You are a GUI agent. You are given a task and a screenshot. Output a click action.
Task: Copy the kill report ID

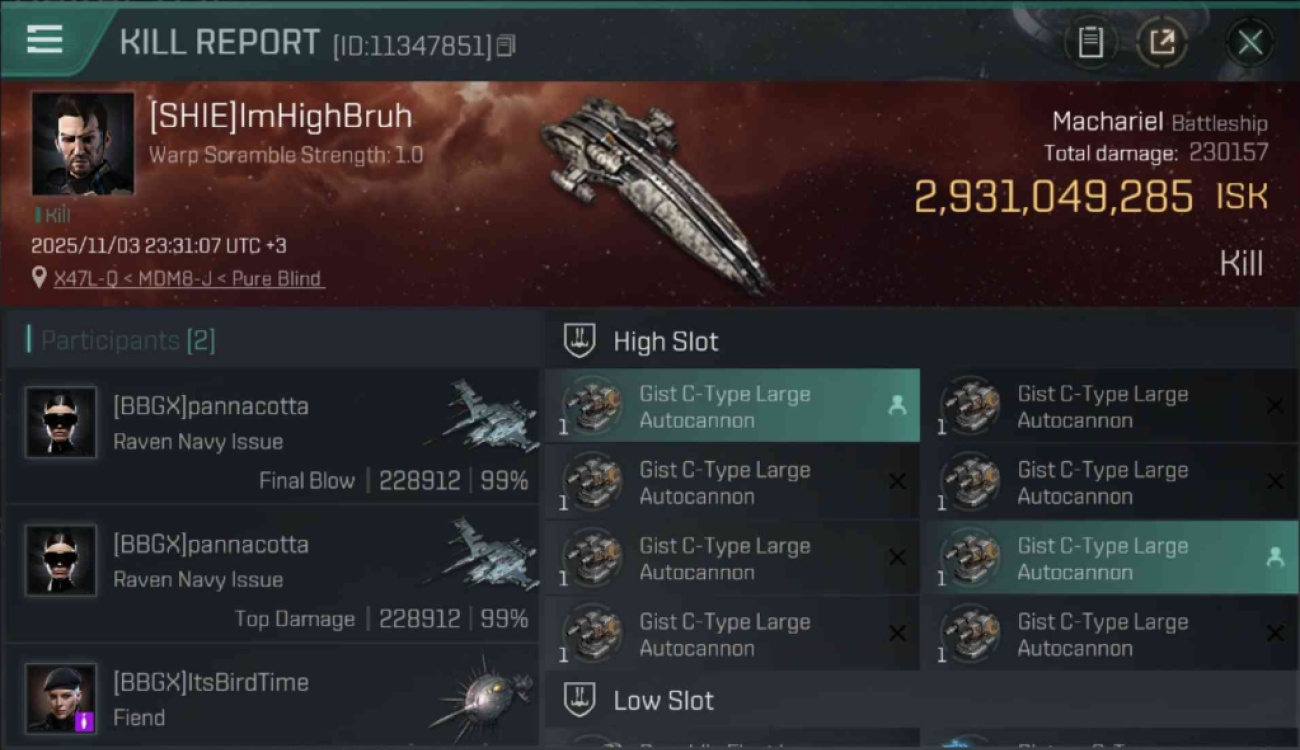click(x=506, y=46)
